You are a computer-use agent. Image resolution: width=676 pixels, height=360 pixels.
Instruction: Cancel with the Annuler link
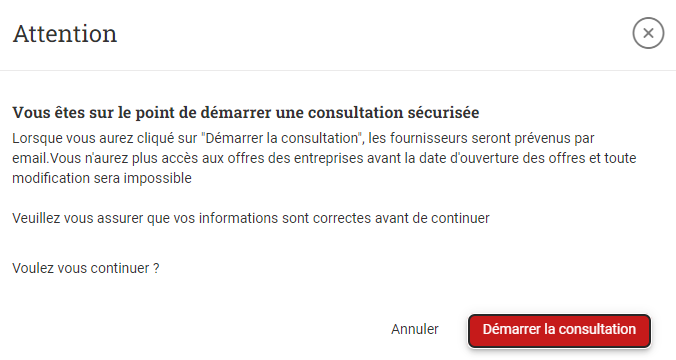415,329
